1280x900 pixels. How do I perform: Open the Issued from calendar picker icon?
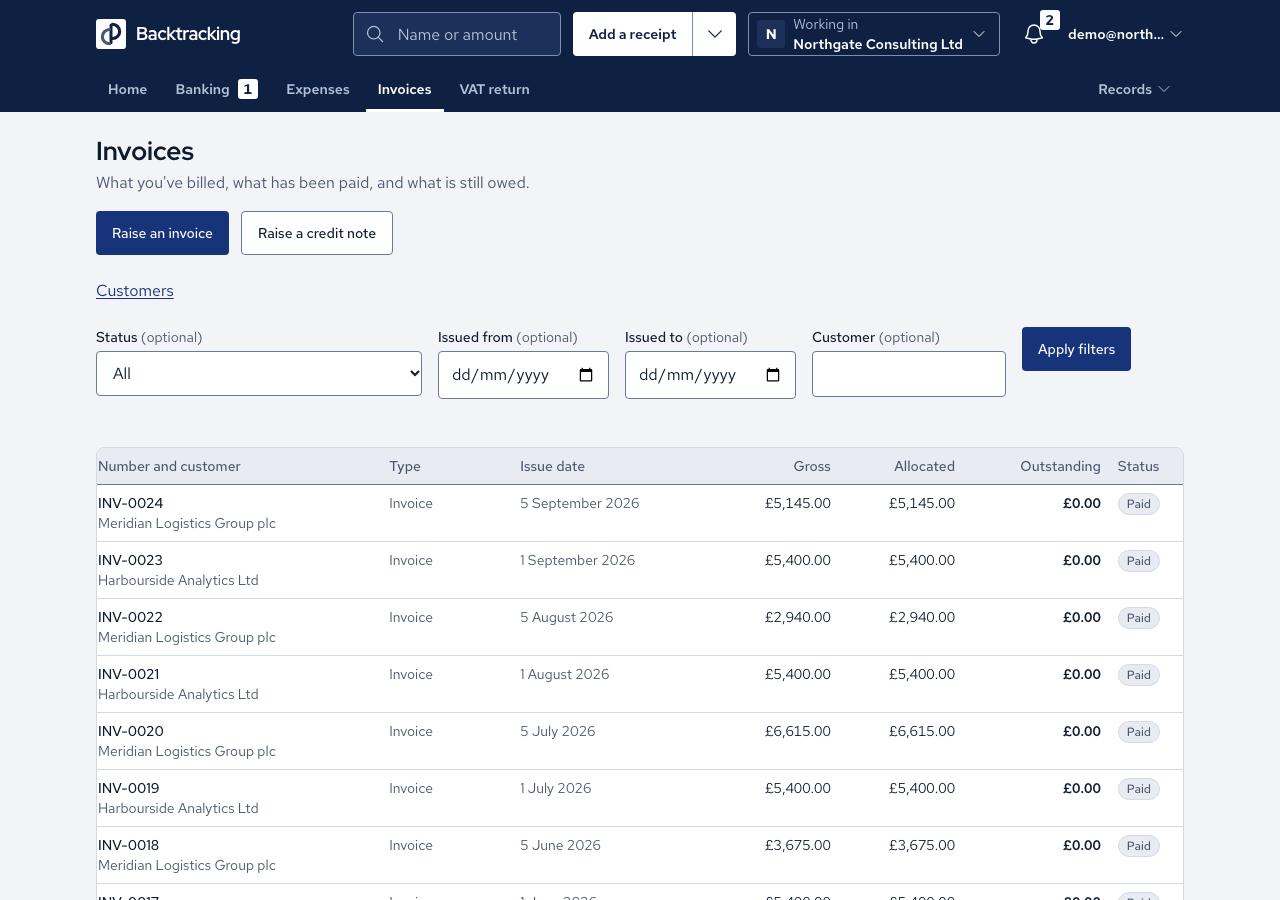click(x=586, y=375)
